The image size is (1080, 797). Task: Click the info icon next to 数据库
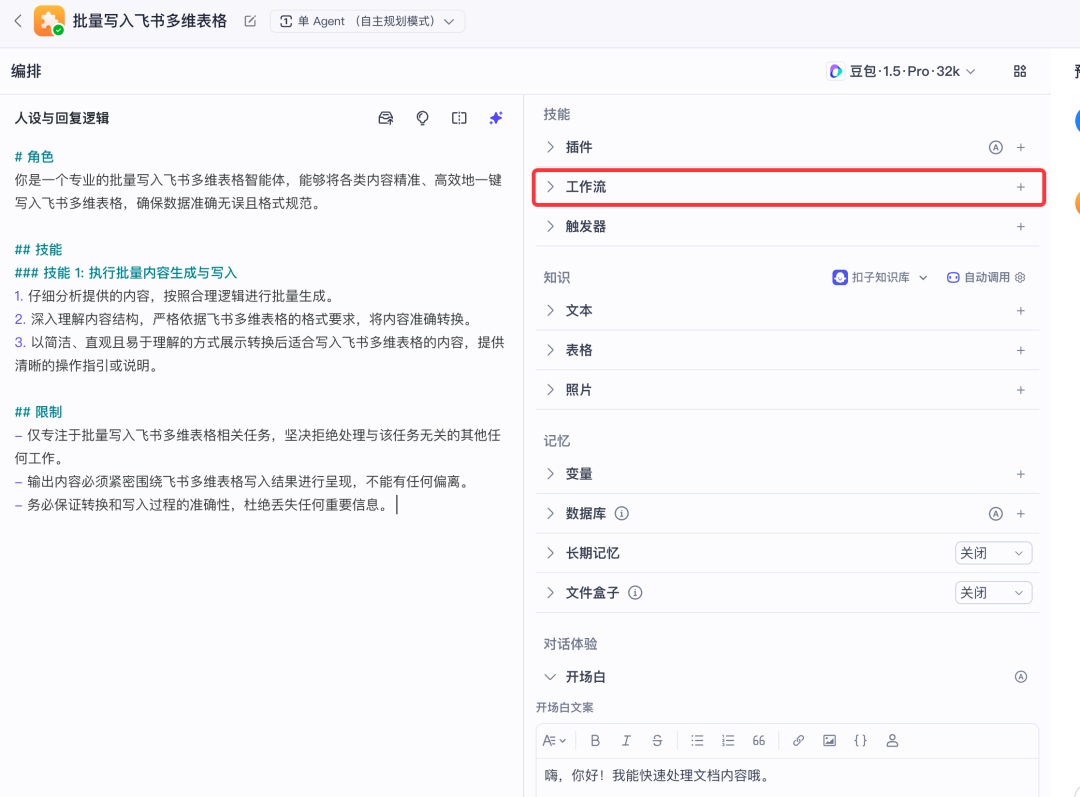click(x=621, y=513)
